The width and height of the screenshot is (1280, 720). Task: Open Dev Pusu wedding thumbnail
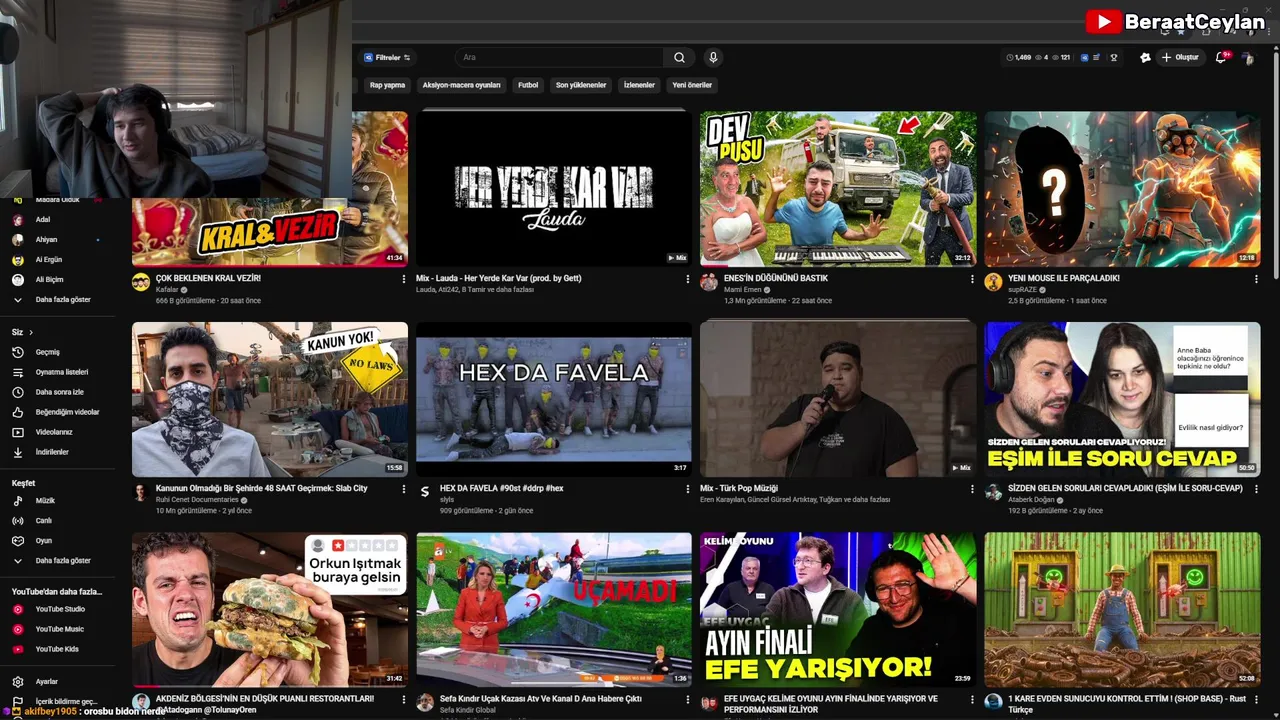pyautogui.click(x=838, y=188)
